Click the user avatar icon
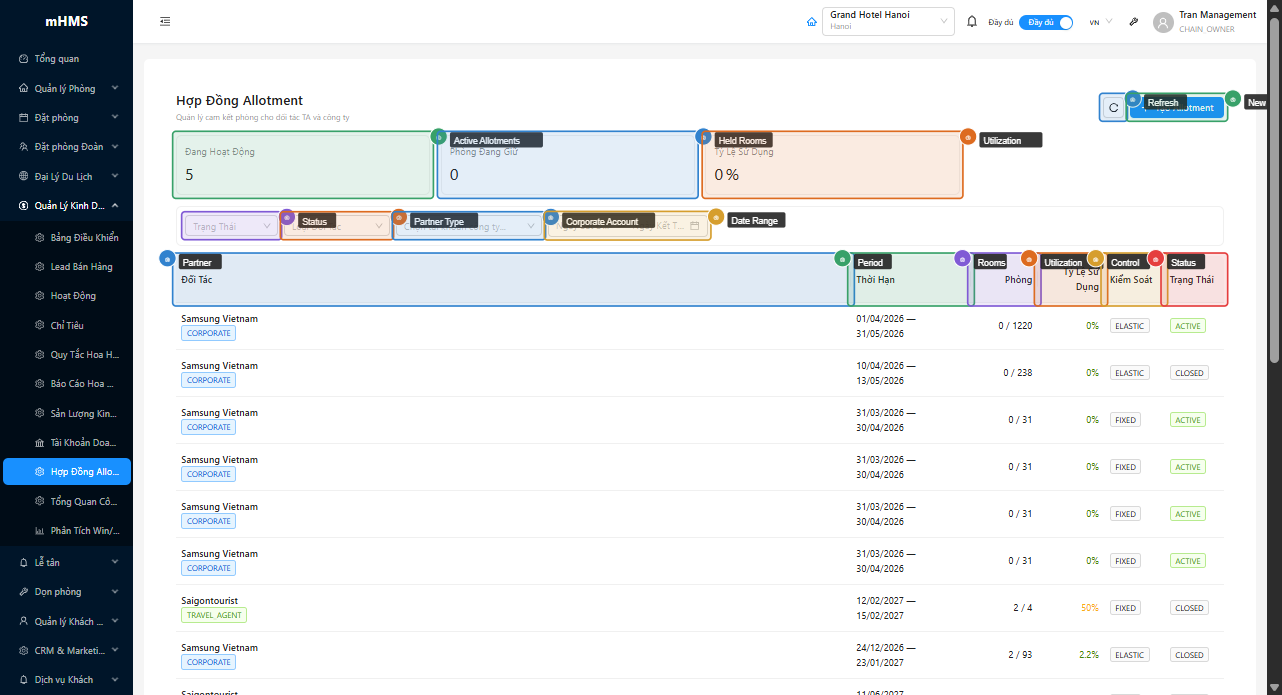1282x695 pixels. click(x=1162, y=22)
